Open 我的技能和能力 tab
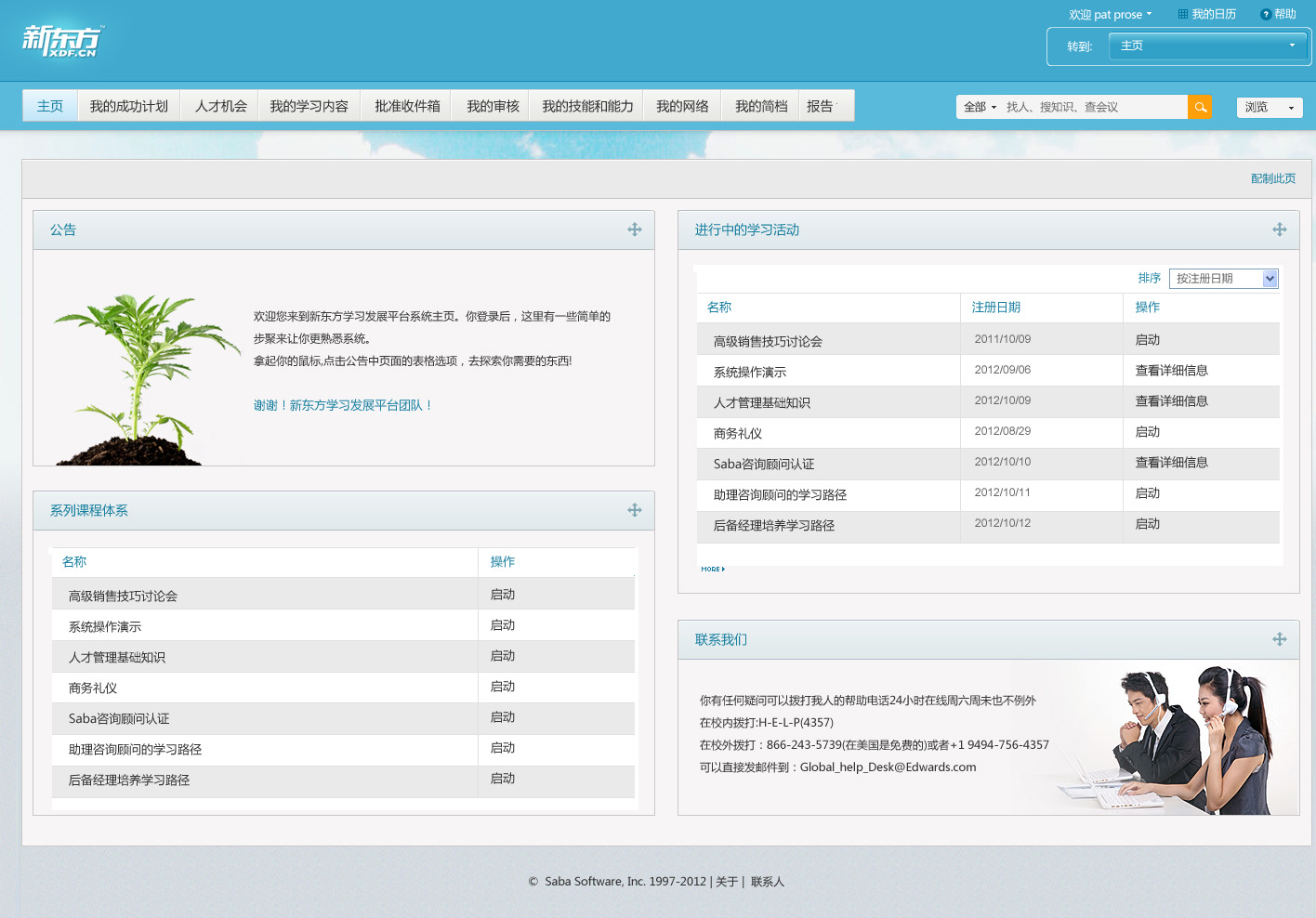This screenshot has height=918, width=1316. point(587,106)
